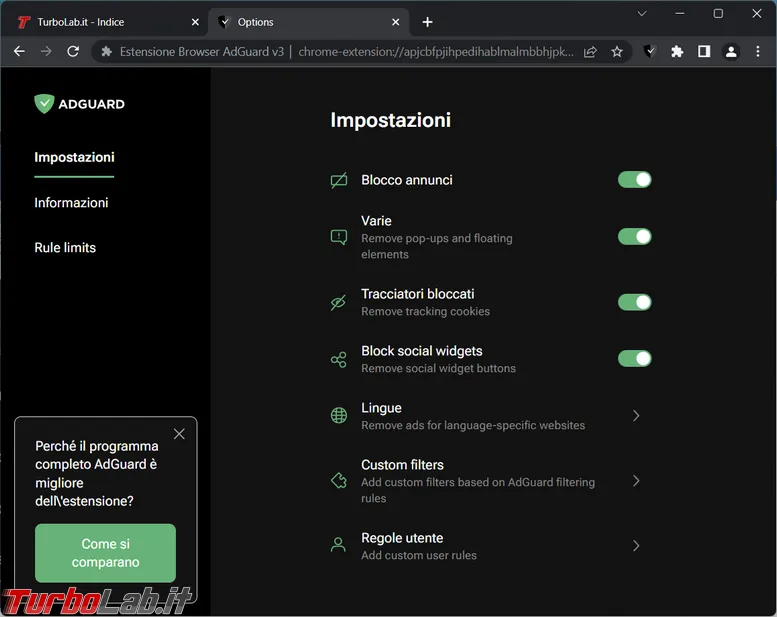This screenshot has height=617, width=777.
Task: Dismiss the AdGuard comparison popup
Action: (x=179, y=434)
